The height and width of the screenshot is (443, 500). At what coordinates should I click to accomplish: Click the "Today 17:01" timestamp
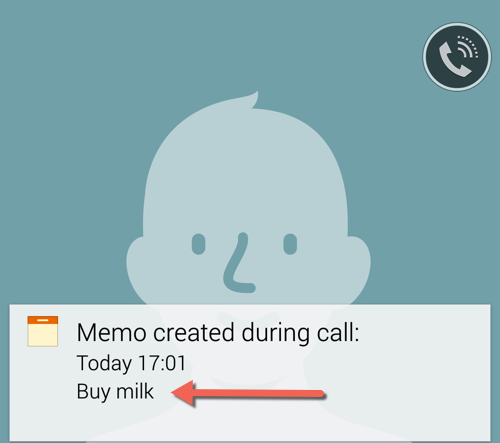tap(131, 363)
